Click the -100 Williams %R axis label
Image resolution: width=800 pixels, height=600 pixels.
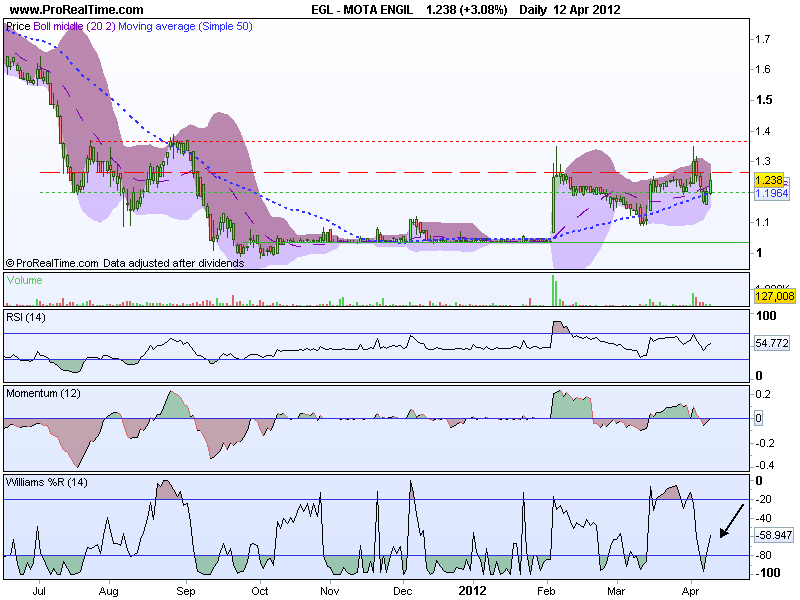click(x=767, y=573)
